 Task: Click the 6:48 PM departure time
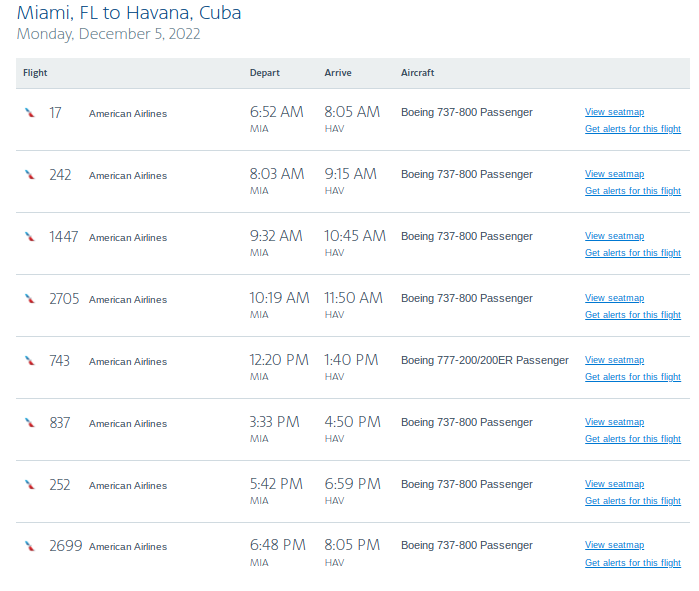[x=278, y=545]
